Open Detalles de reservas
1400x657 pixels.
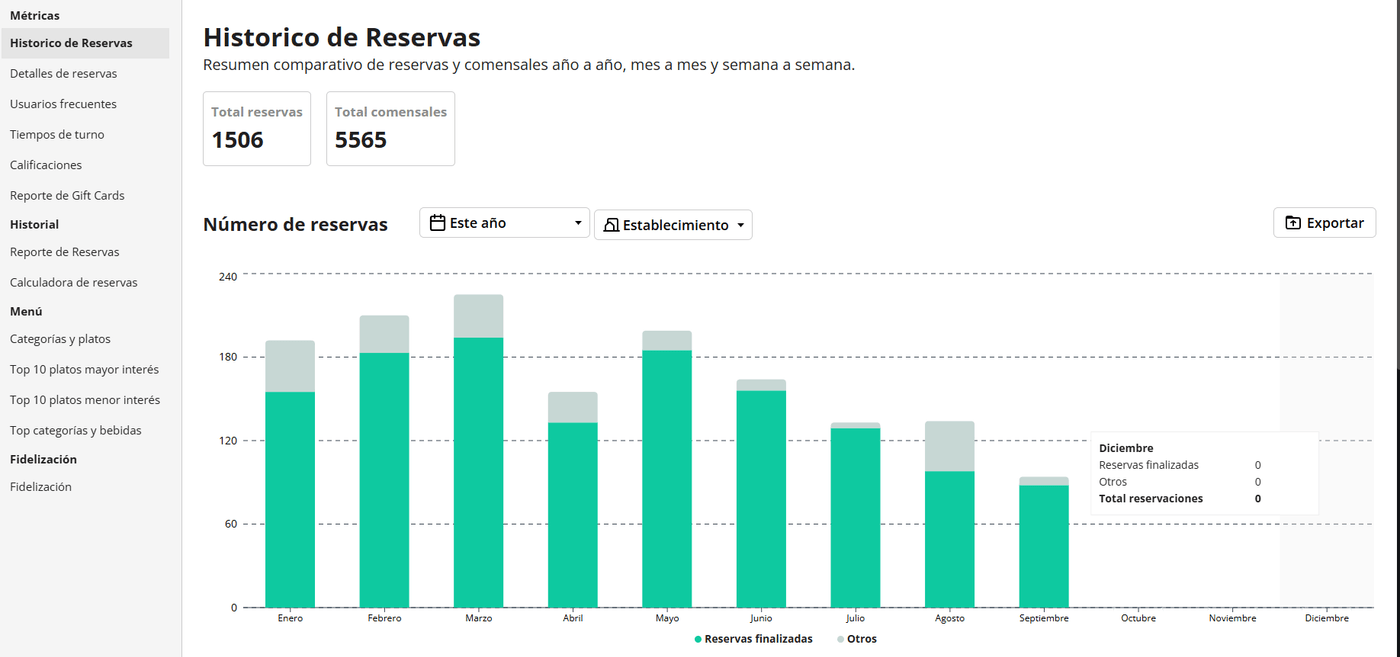(63, 74)
